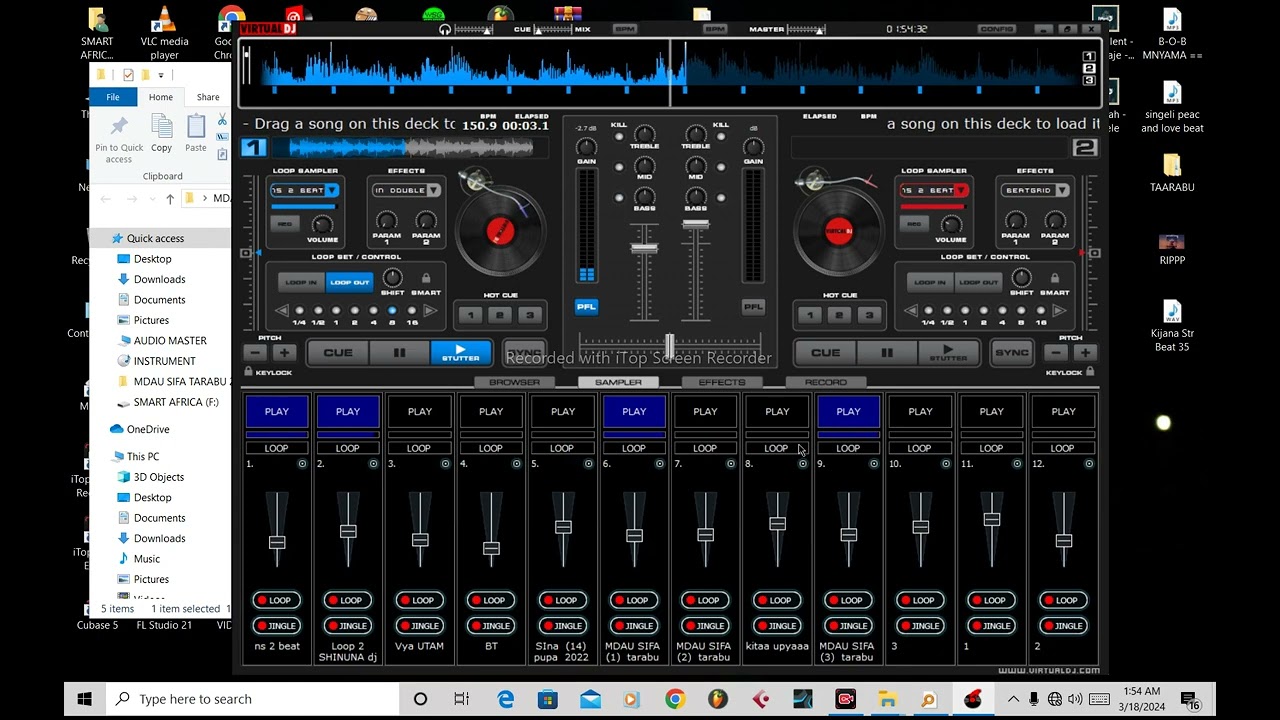Image resolution: width=1280 pixels, height=720 pixels.
Task: Switch to the Browser tab
Action: tap(515, 382)
